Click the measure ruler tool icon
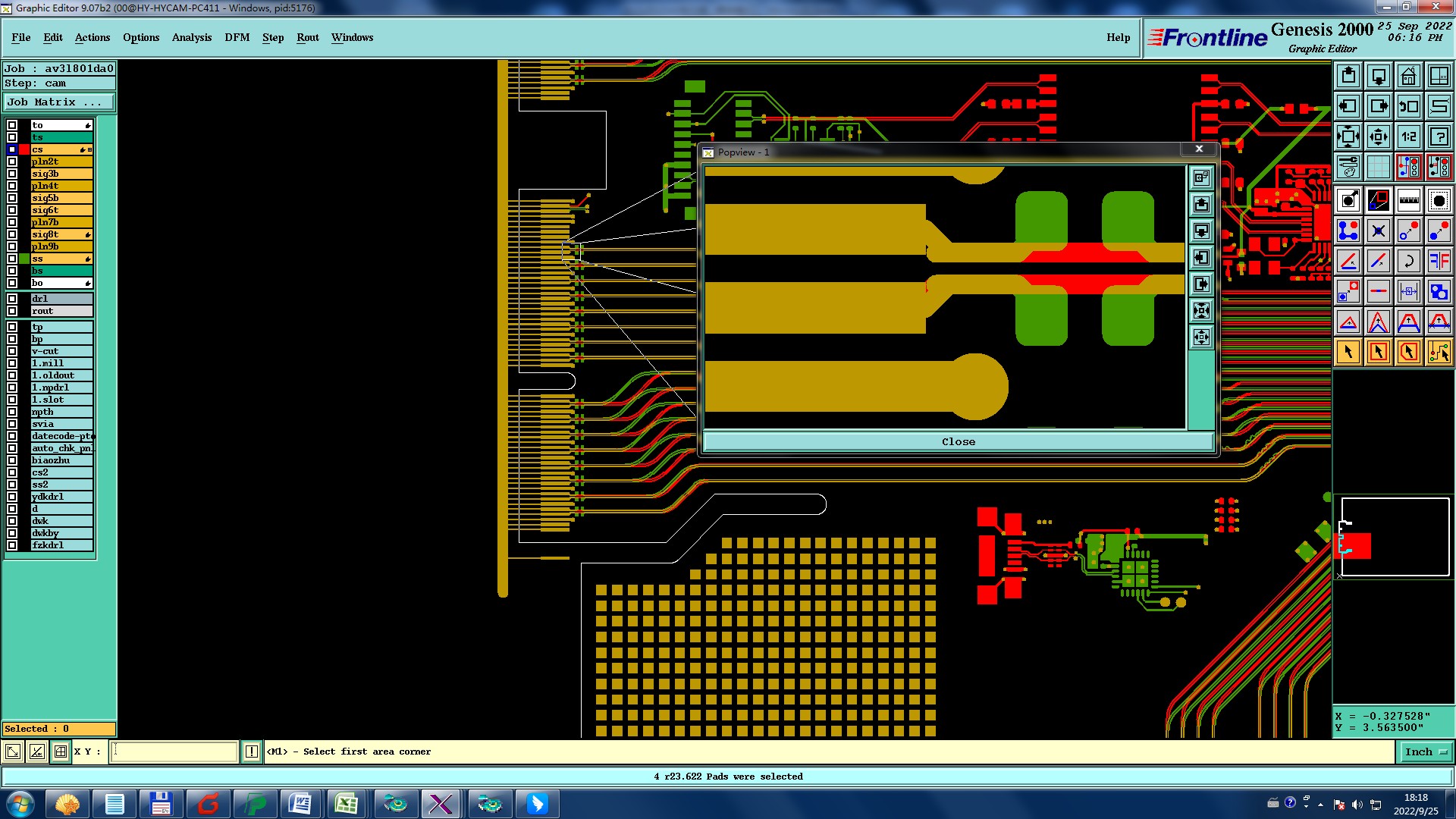 [x=1408, y=200]
